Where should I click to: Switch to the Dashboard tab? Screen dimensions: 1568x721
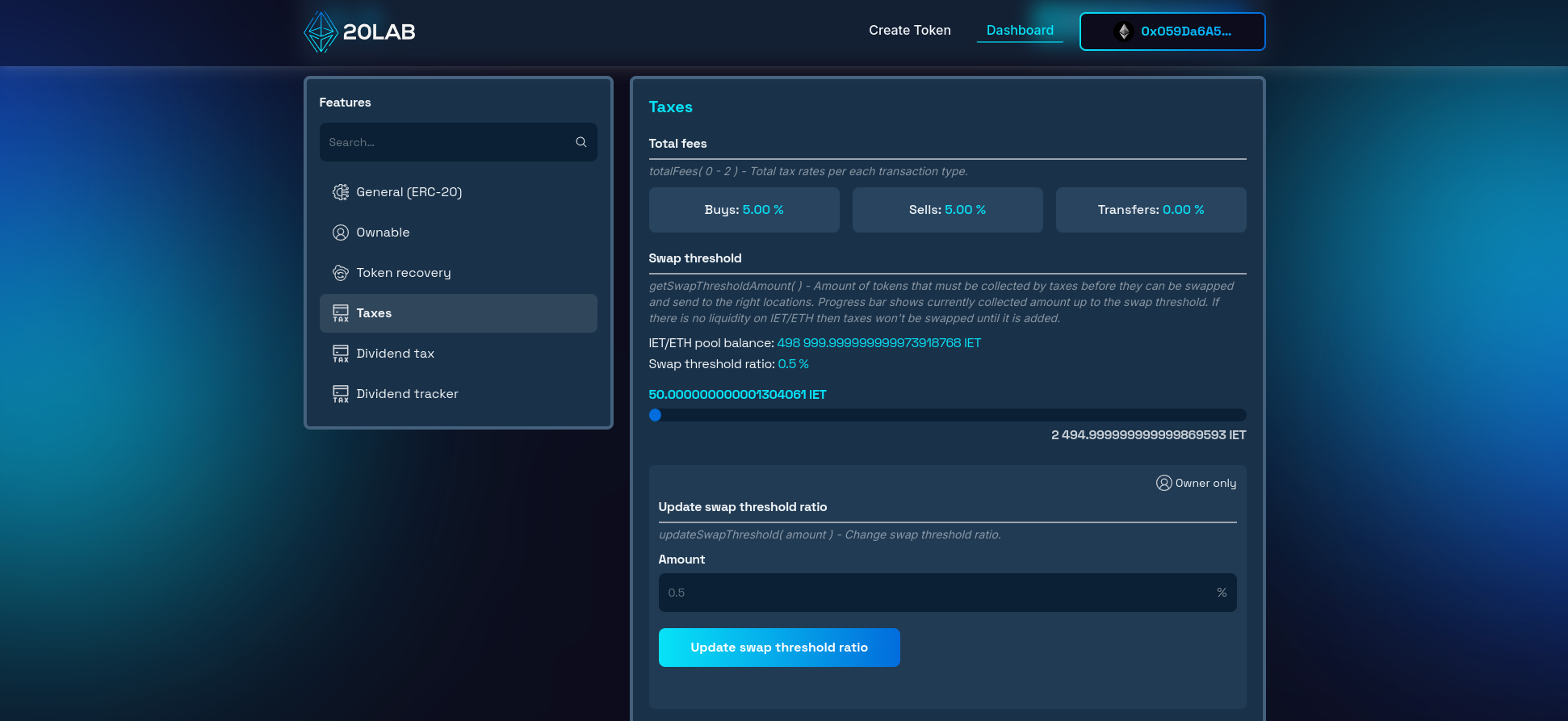coord(1020,30)
